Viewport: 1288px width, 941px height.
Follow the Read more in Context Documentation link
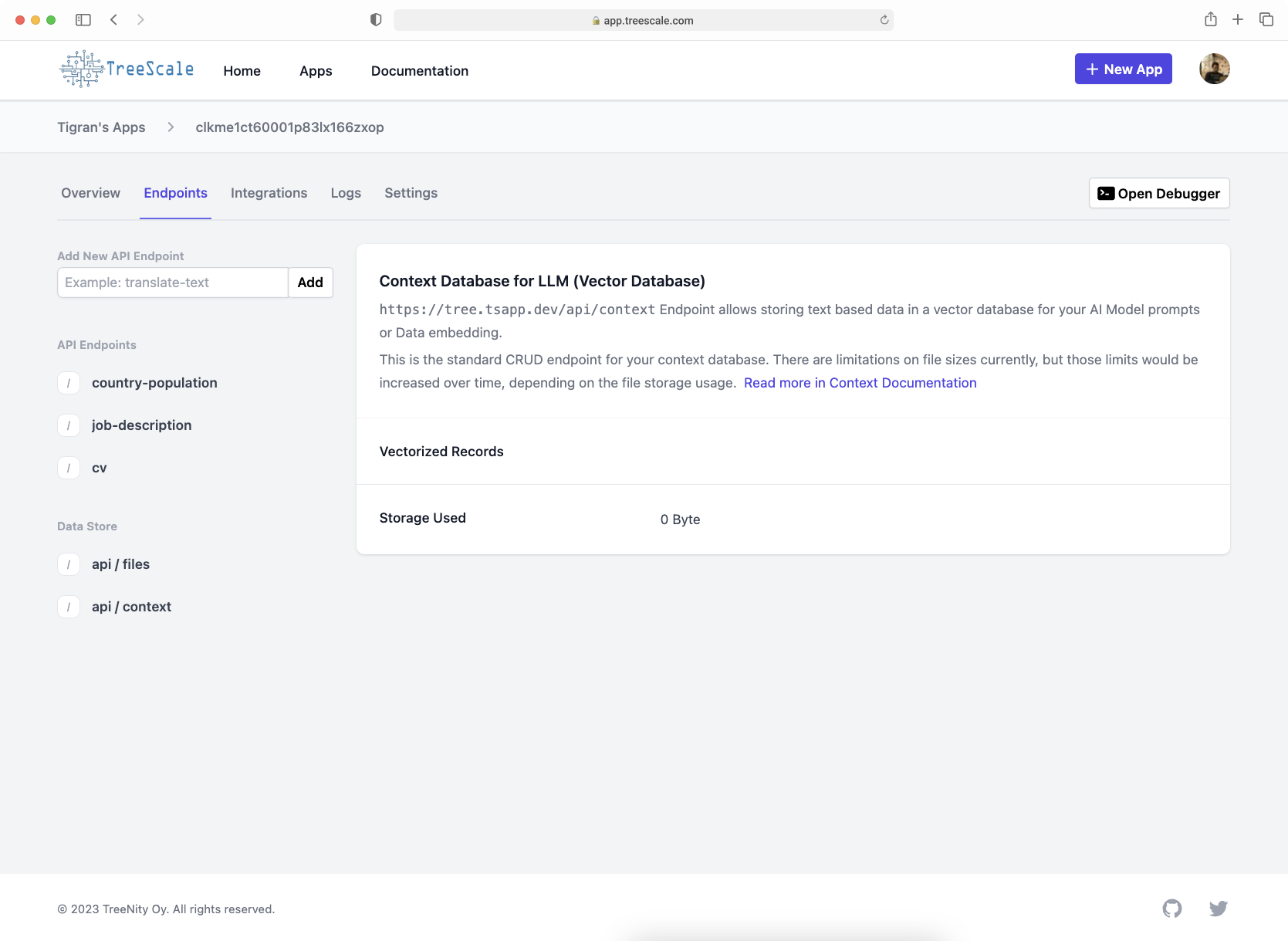860,383
